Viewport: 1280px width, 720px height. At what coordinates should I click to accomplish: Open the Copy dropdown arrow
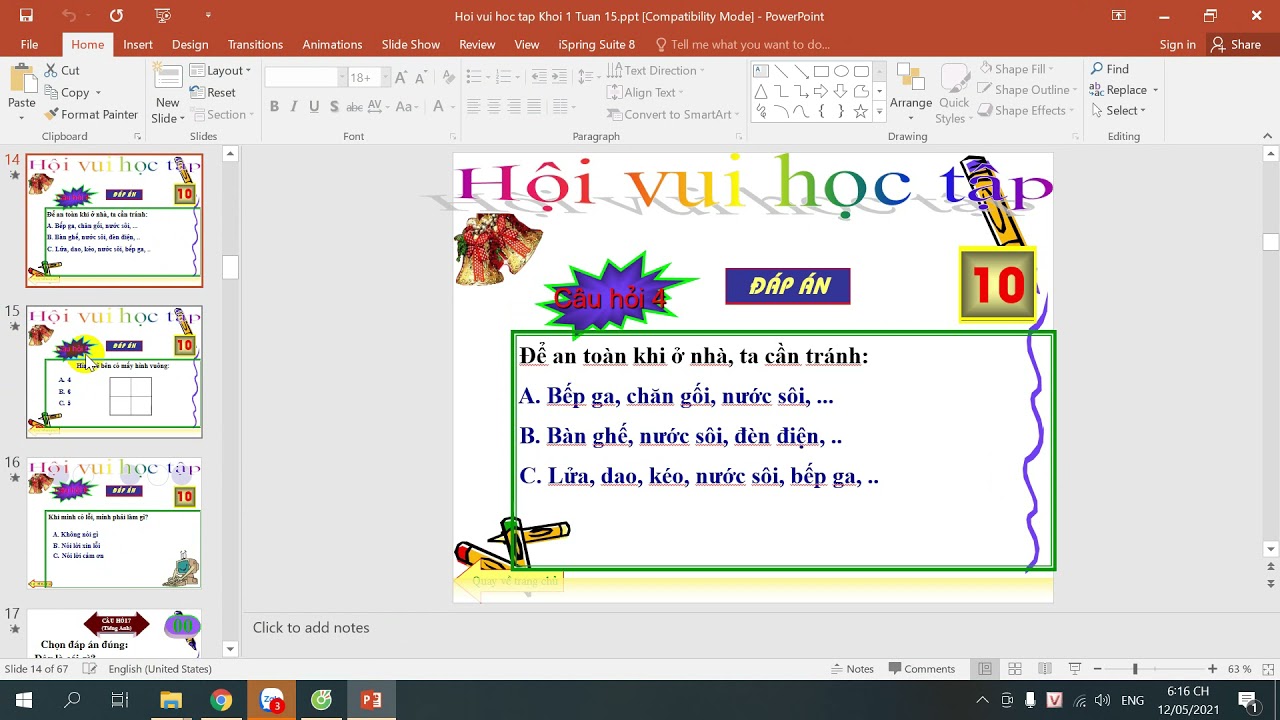(97, 92)
